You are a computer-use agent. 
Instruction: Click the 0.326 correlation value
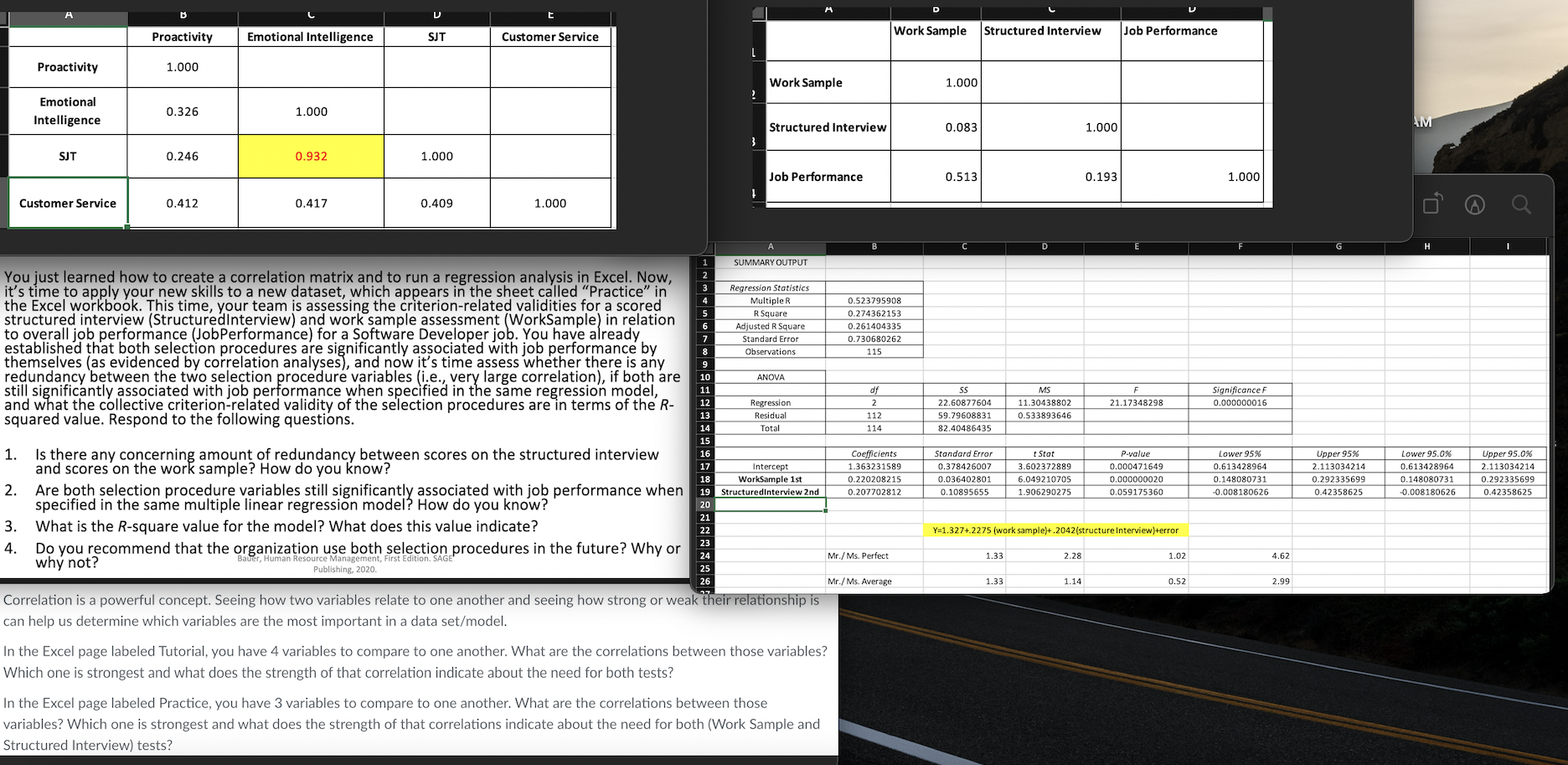182,111
